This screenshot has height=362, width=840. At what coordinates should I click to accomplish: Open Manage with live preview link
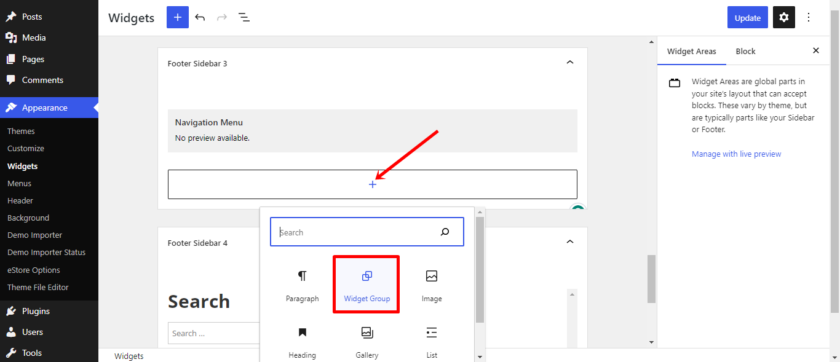tap(736, 154)
